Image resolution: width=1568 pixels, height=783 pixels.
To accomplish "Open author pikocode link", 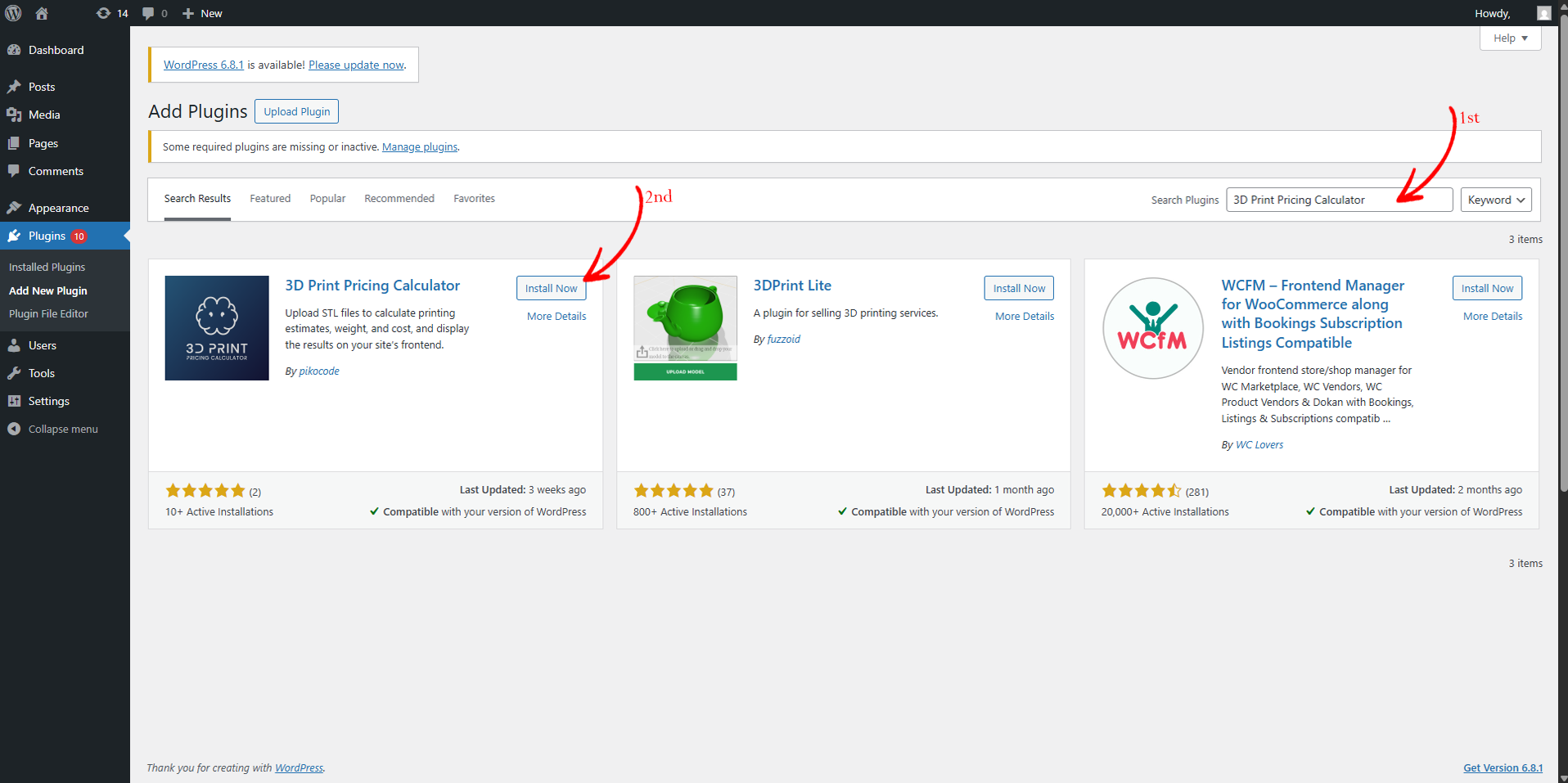I will 319,371.
